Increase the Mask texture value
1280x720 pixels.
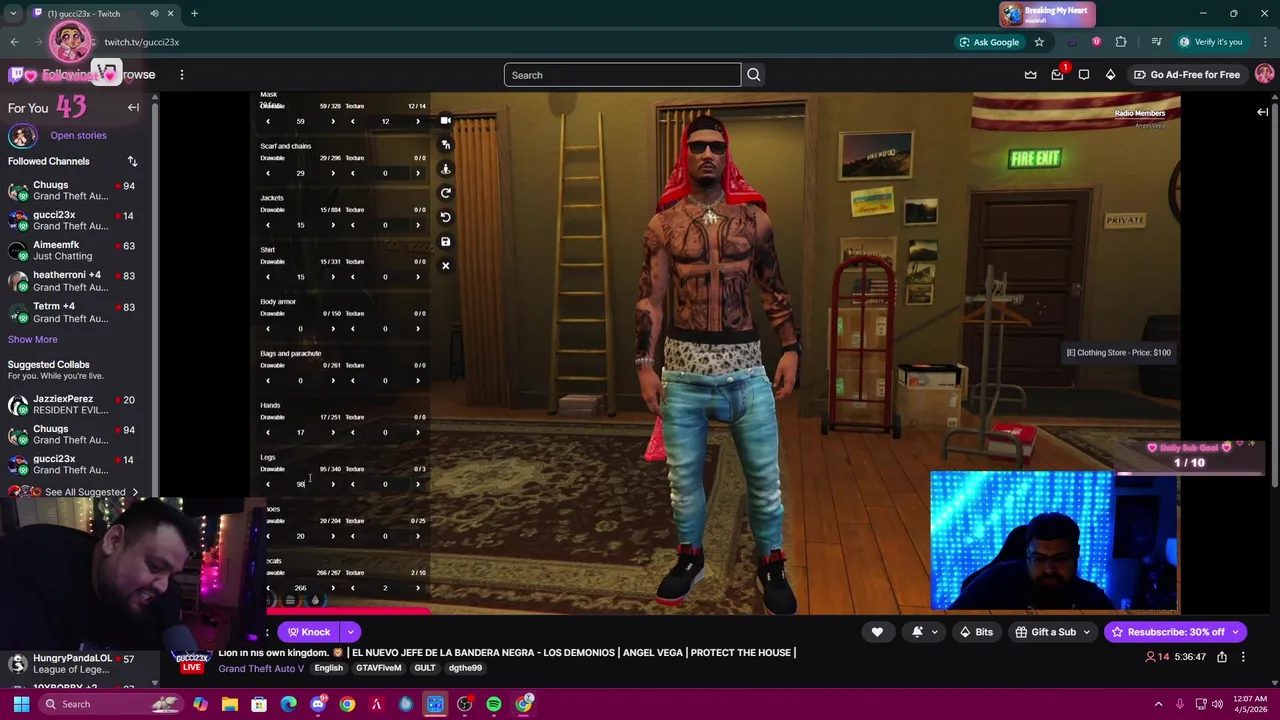point(418,121)
